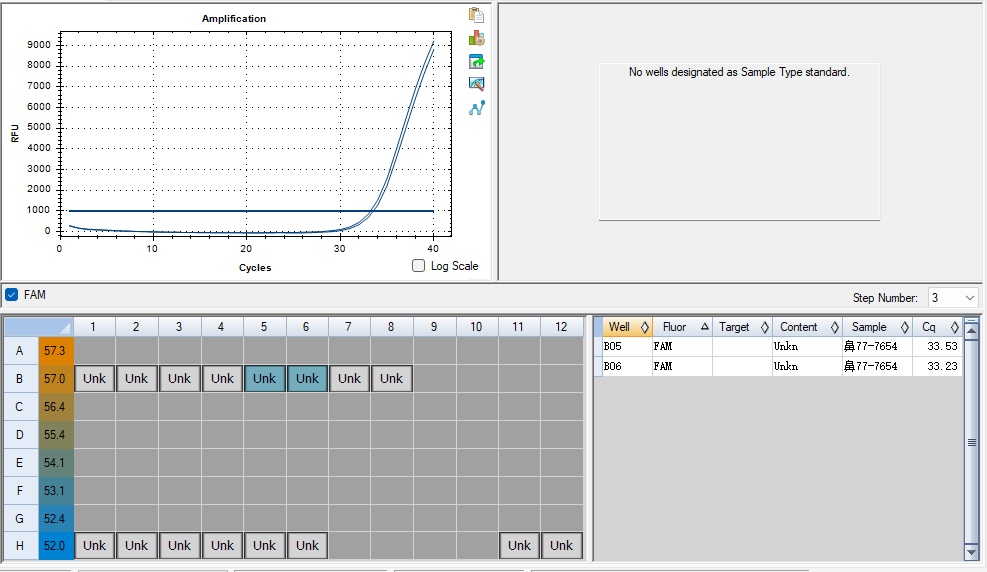Sort by the Target column header

pyautogui.click(x=742, y=327)
